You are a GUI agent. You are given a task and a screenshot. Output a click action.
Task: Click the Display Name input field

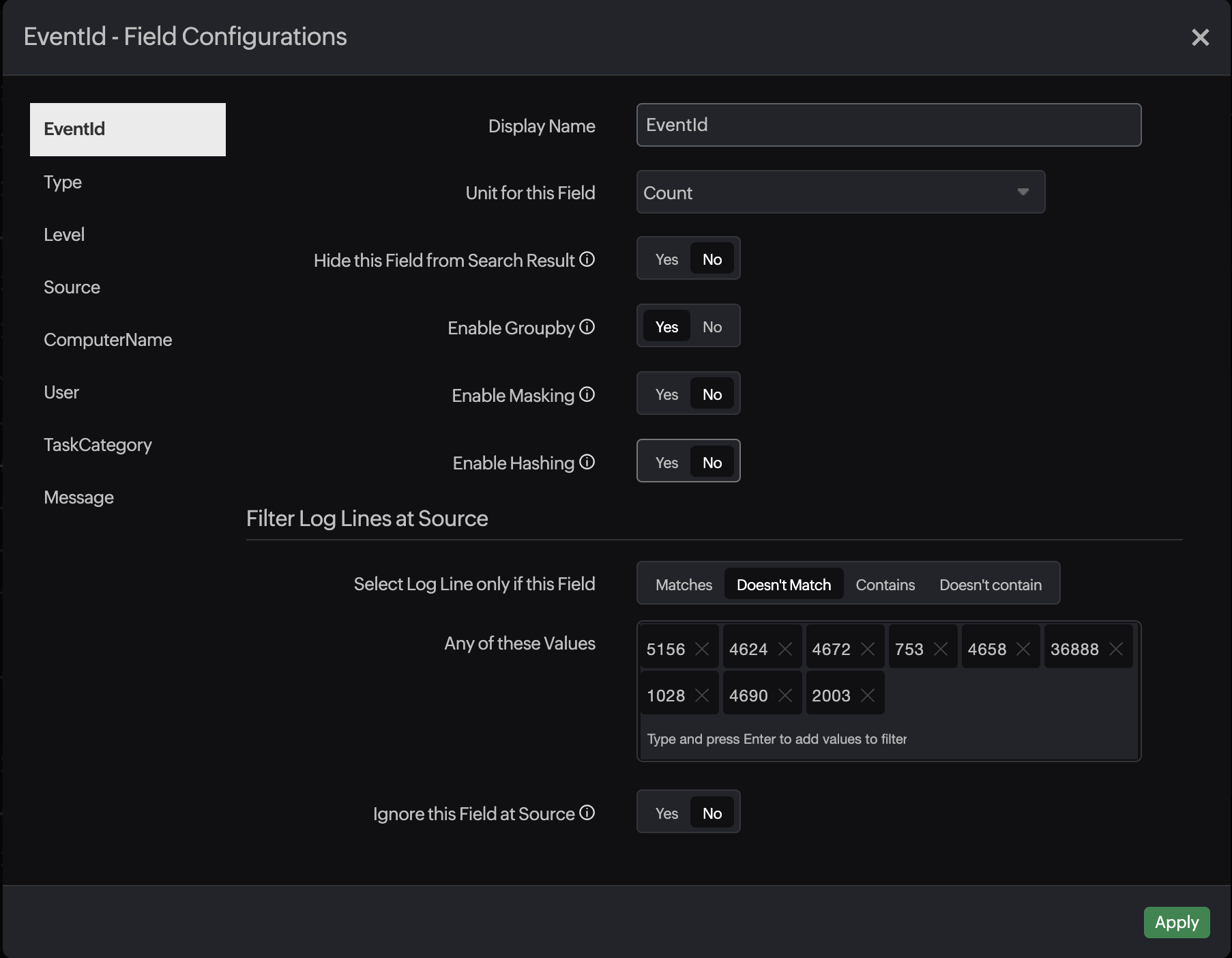click(x=888, y=125)
